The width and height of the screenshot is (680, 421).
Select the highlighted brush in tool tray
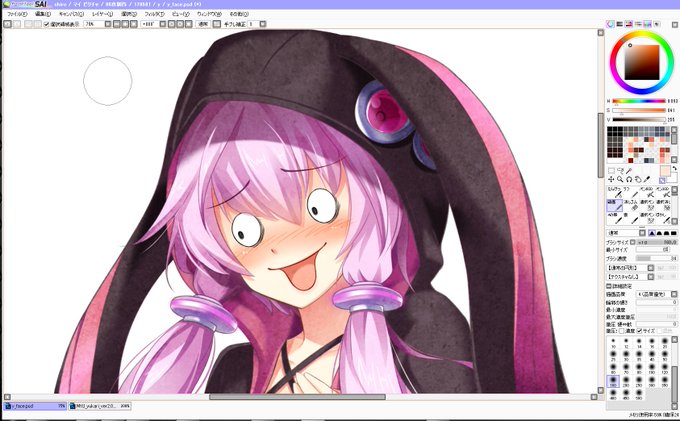coord(614,206)
